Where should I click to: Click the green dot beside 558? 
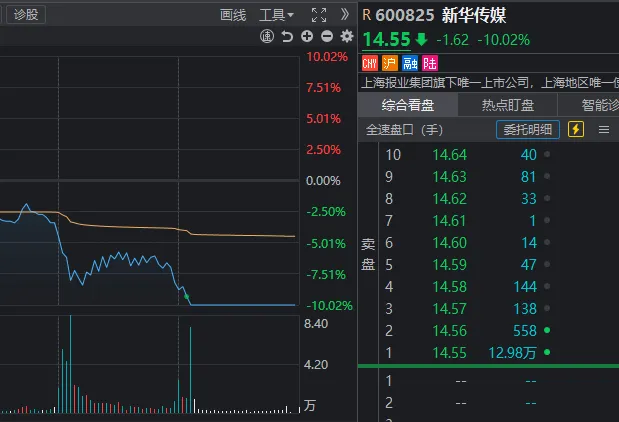pyautogui.click(x=547, y=330)
